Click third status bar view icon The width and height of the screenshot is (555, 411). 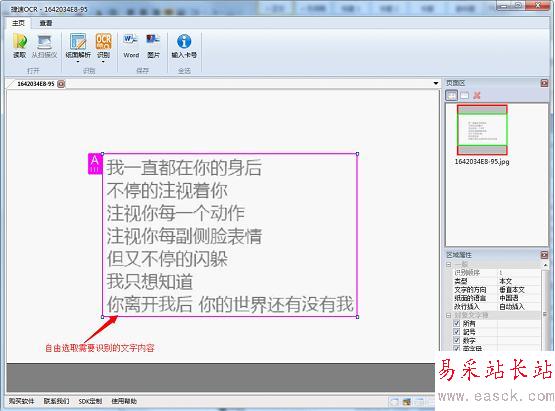419,401
